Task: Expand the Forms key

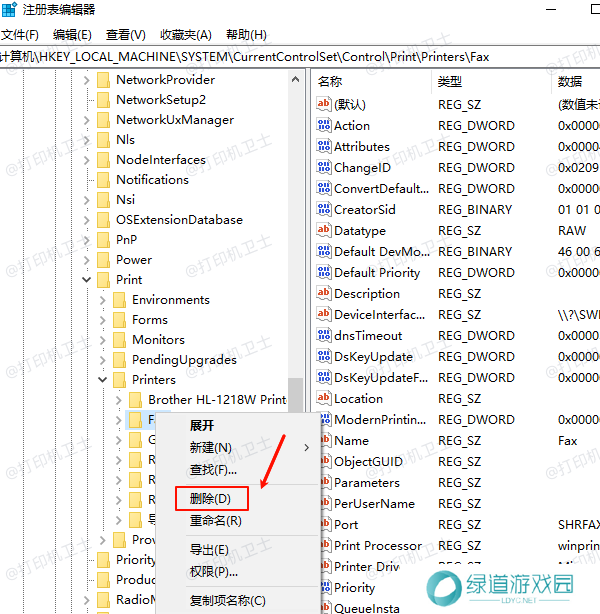Action: [x=103, y=320]
